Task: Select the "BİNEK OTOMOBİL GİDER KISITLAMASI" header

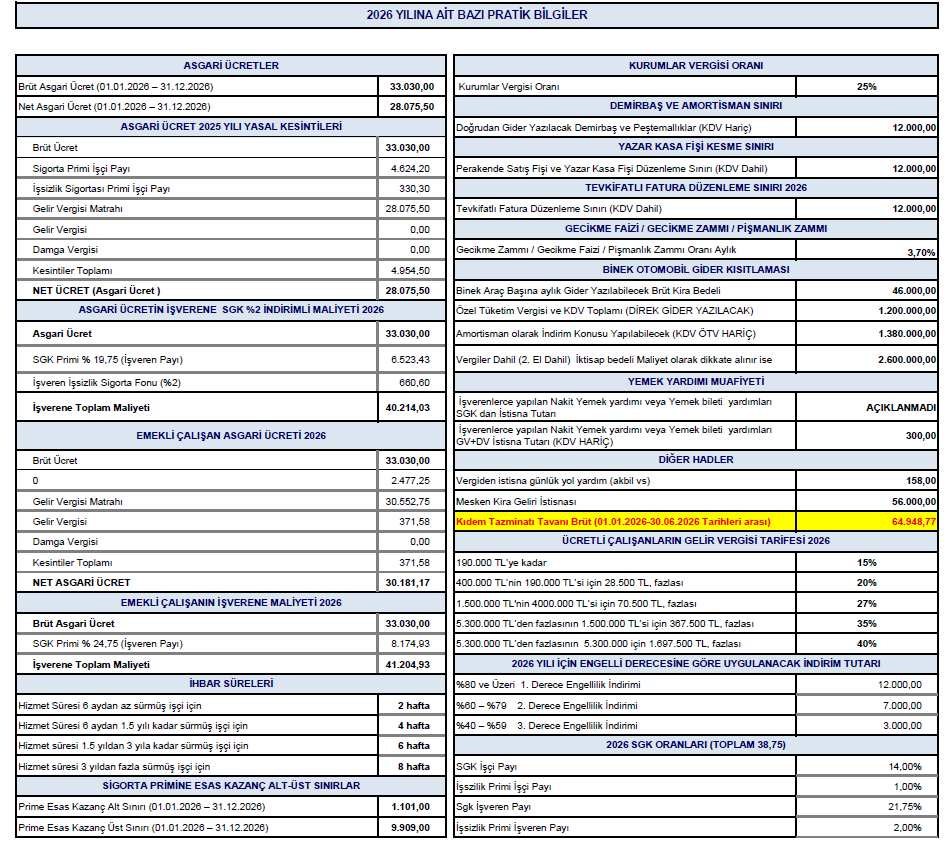Action: point(696,270)
